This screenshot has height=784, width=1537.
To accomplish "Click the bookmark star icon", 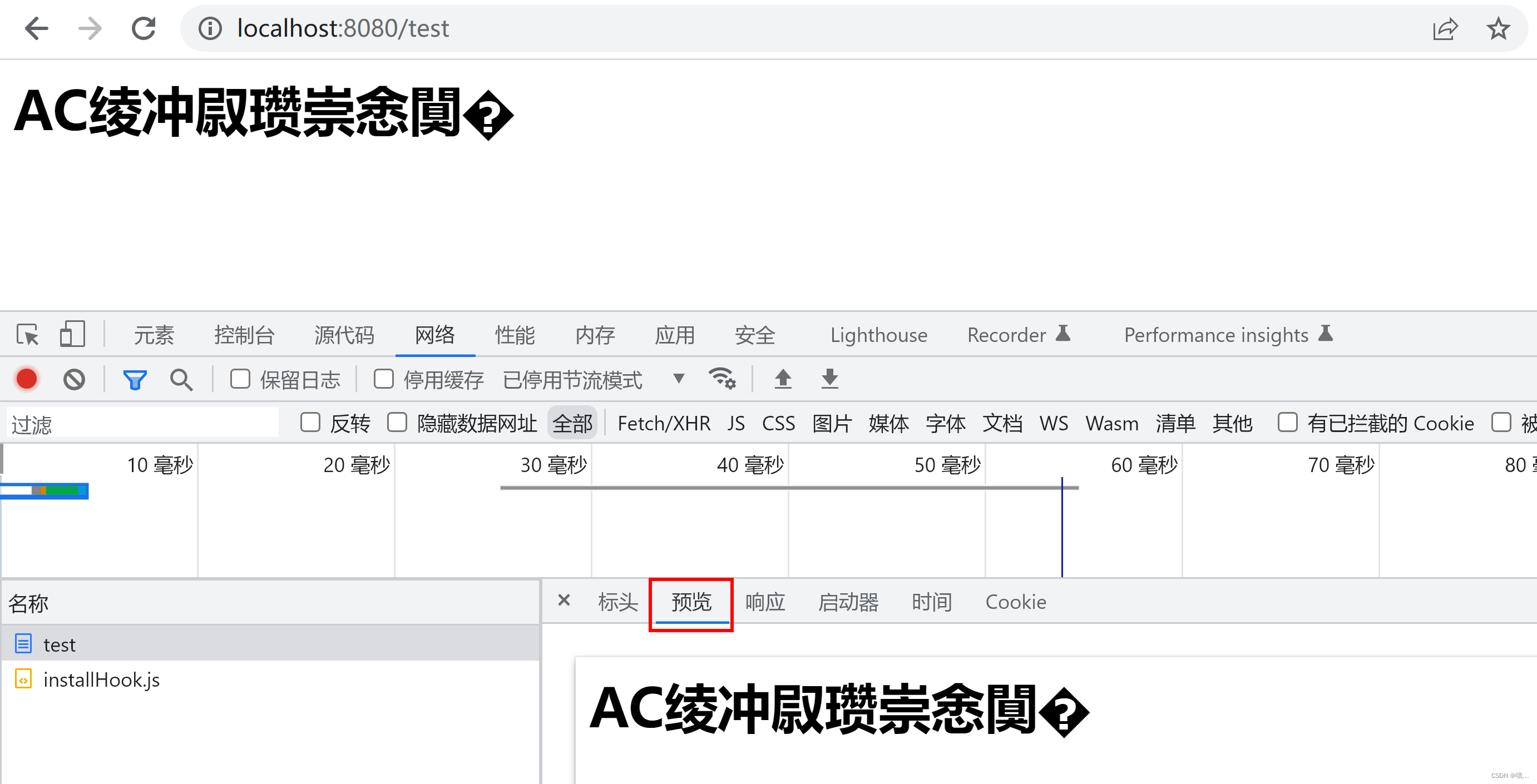I will [1498, 28].
